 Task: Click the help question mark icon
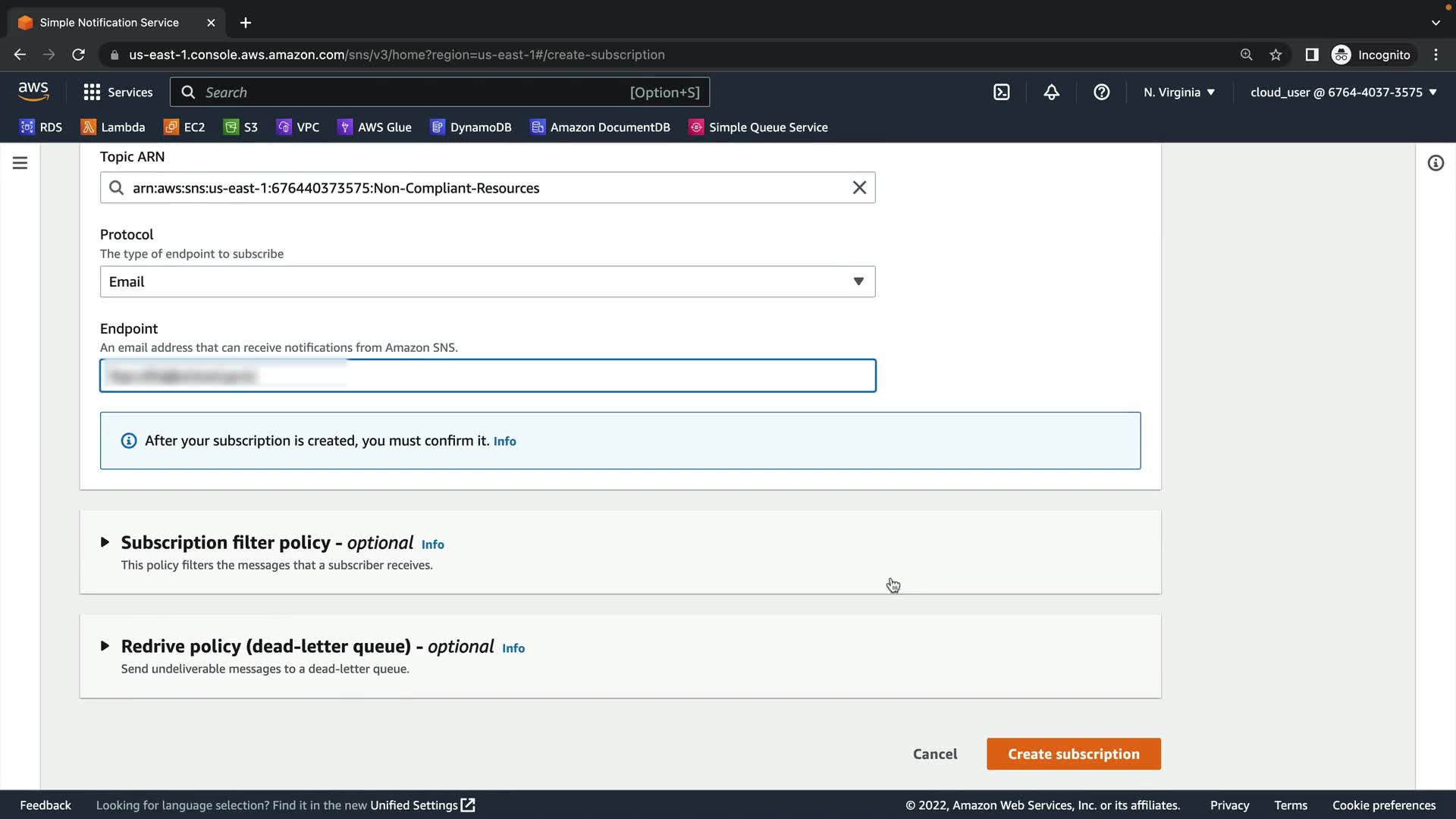1101,93
